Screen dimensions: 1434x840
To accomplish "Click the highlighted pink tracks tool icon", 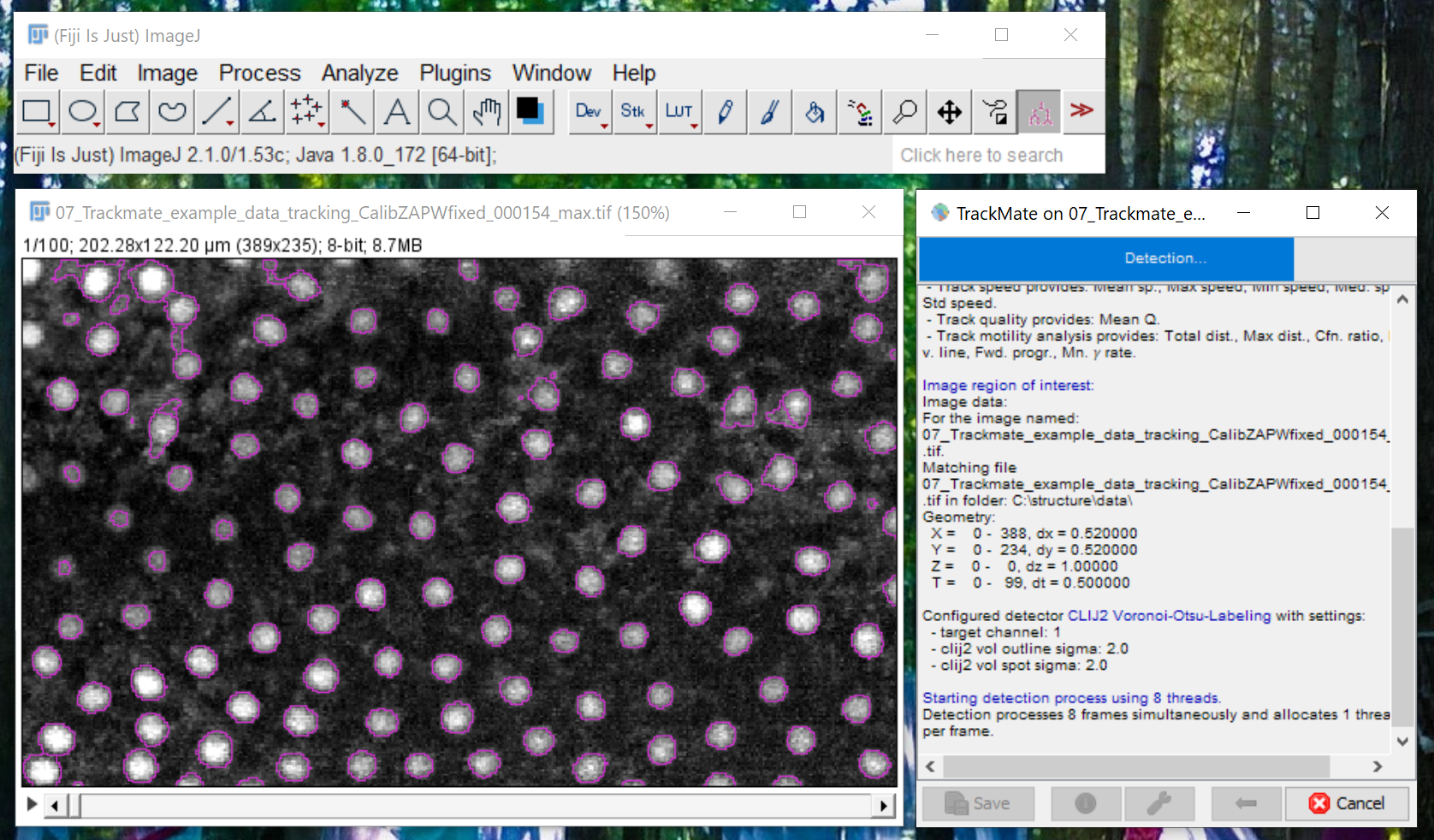I will tap(1040, 112).
